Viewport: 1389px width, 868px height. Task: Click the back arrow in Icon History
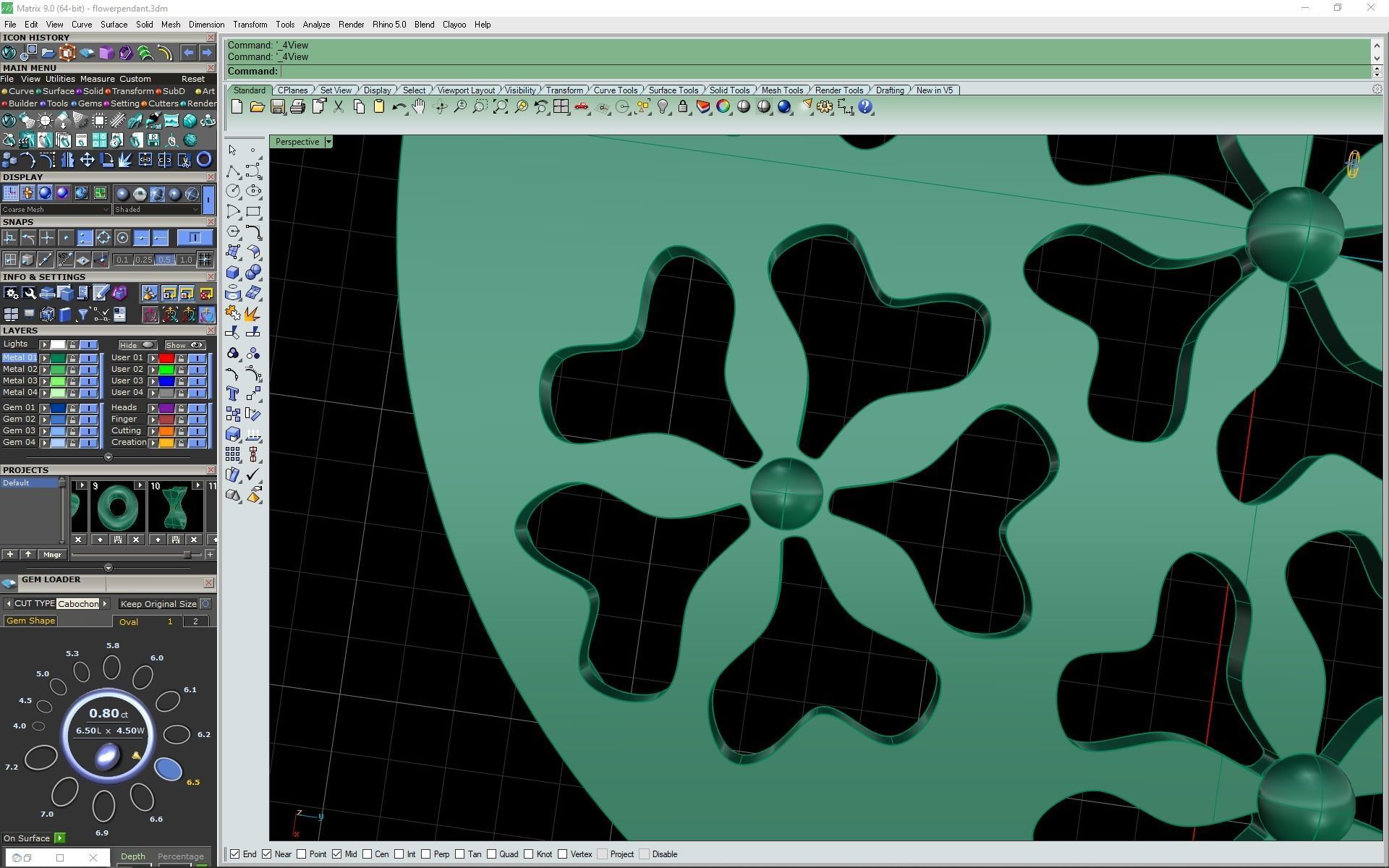click(187, 52)
